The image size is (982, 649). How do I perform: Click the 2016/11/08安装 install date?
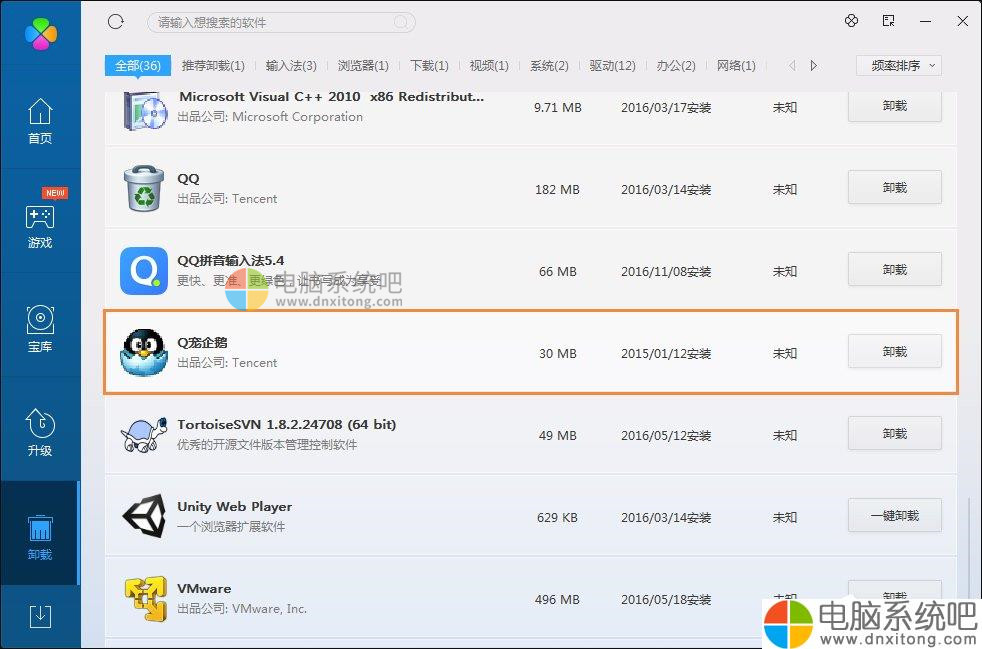pyautogui.click(x=666, y=271)
